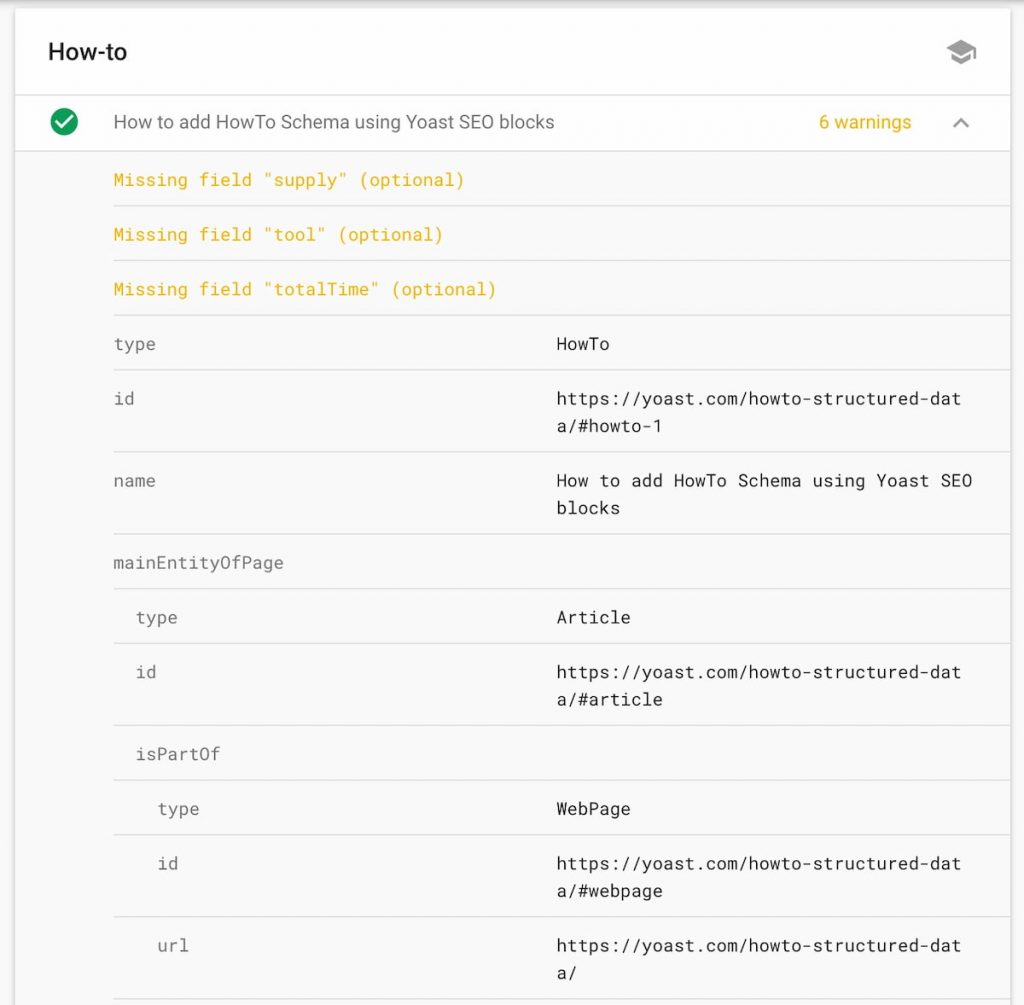Click the name row property value
Viewport: 1024px width, 1005px height.
pos(763,494)
